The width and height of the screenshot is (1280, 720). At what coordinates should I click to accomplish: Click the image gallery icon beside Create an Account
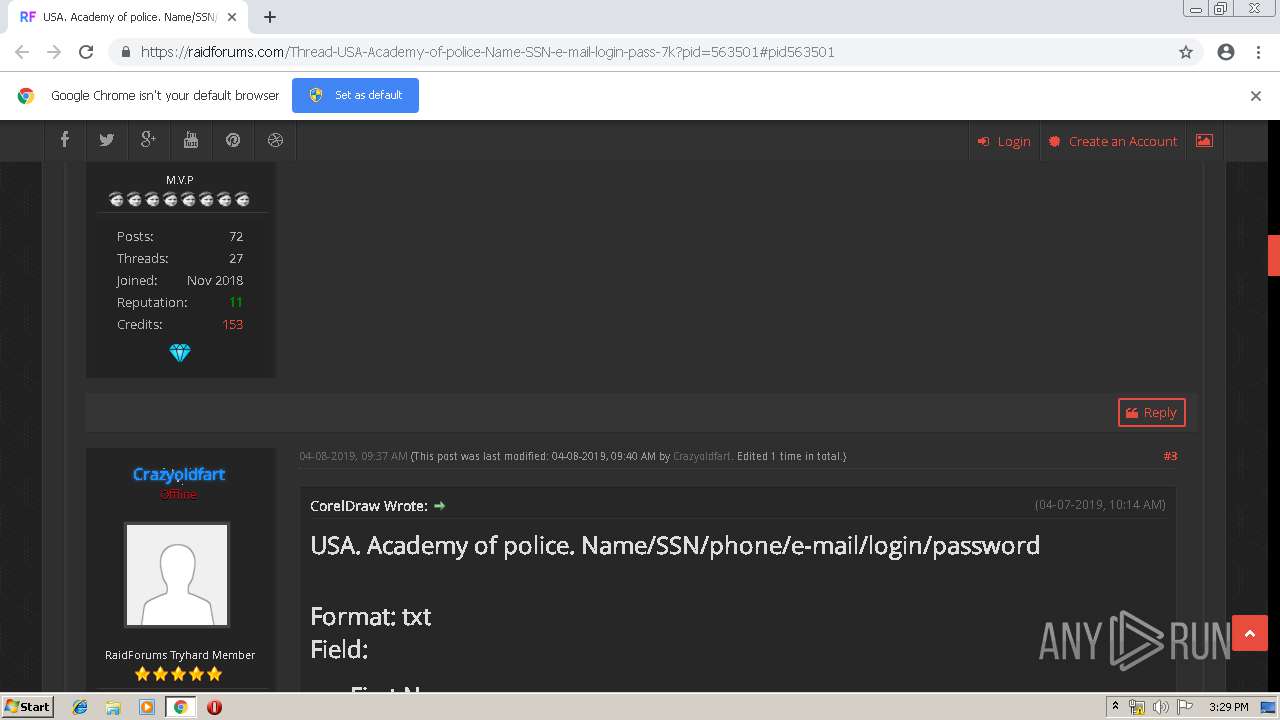pos(1204,141)
